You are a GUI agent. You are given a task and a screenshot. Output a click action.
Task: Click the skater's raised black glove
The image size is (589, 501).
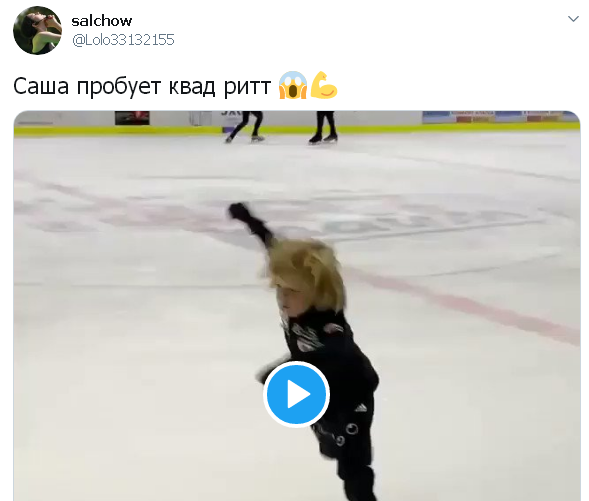239,211
